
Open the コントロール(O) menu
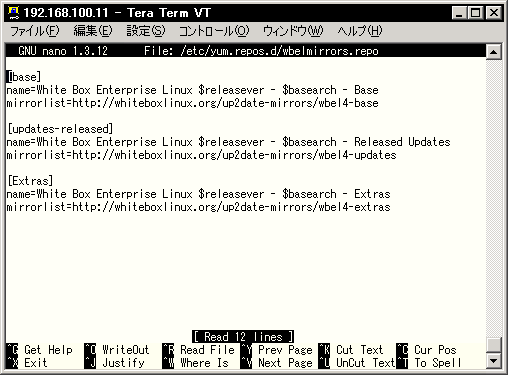(214, 31)
